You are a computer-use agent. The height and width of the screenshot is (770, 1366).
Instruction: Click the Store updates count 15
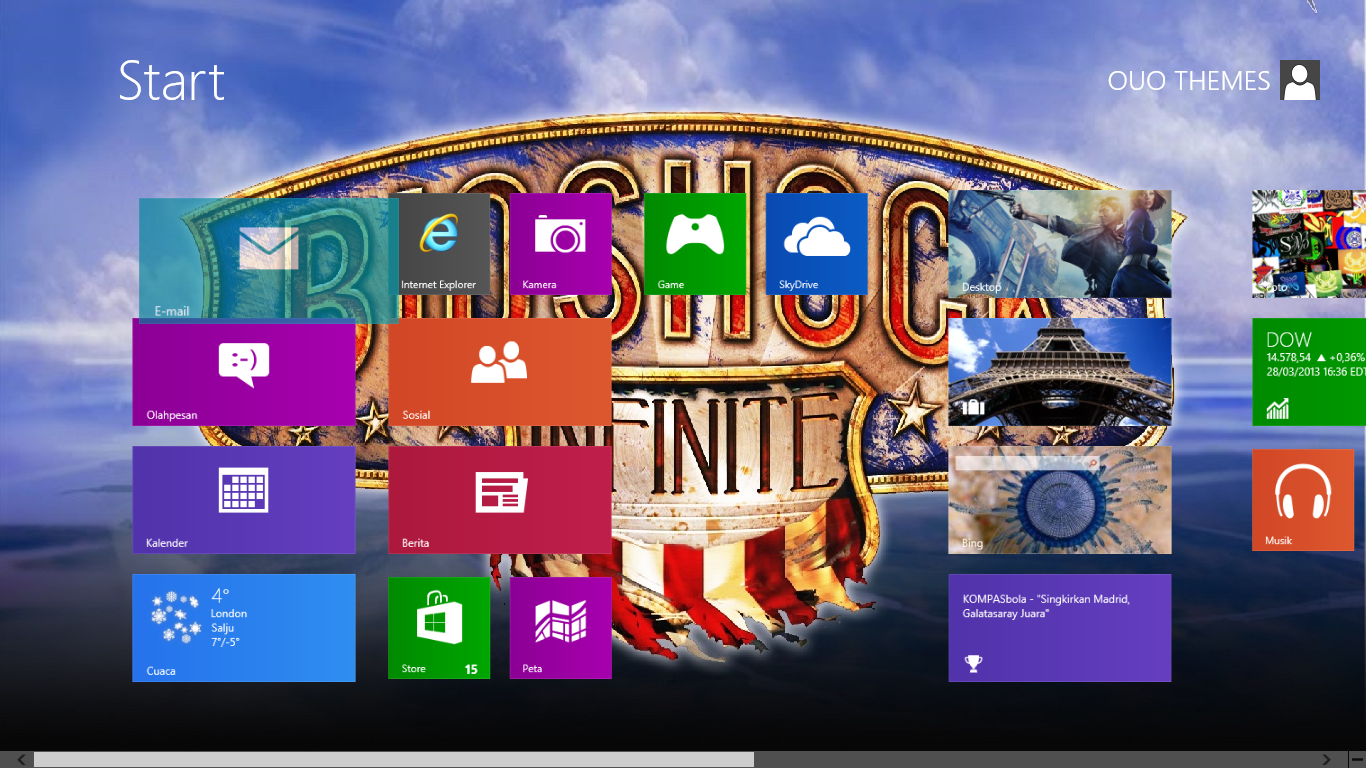coord(471,669)
